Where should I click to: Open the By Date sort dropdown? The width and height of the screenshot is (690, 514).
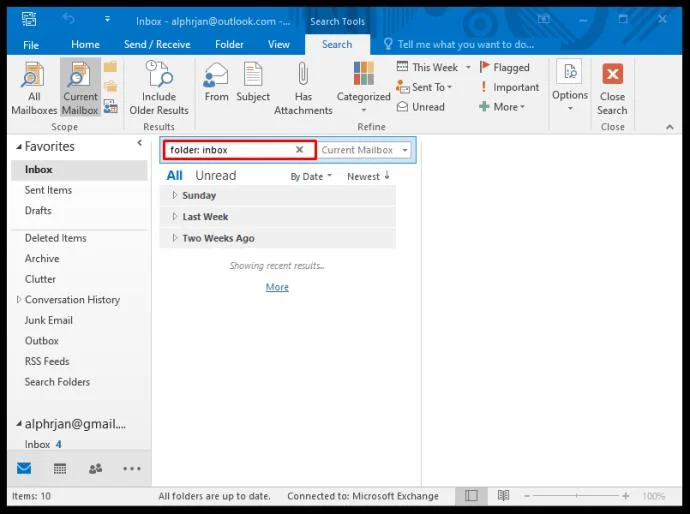point(311,176)
